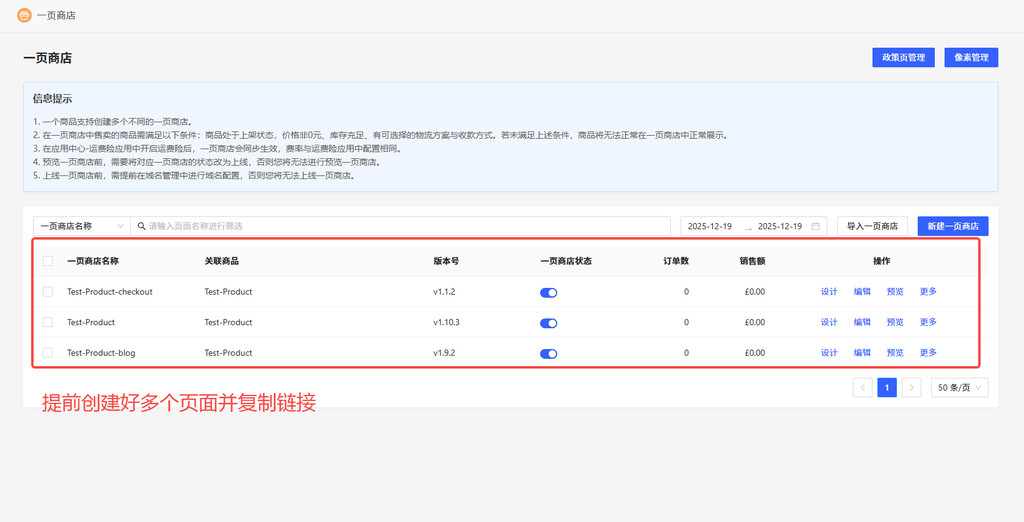Click the search magnifier icon in filter box
The image size is (1024, 522).
[x=140, y=226]
